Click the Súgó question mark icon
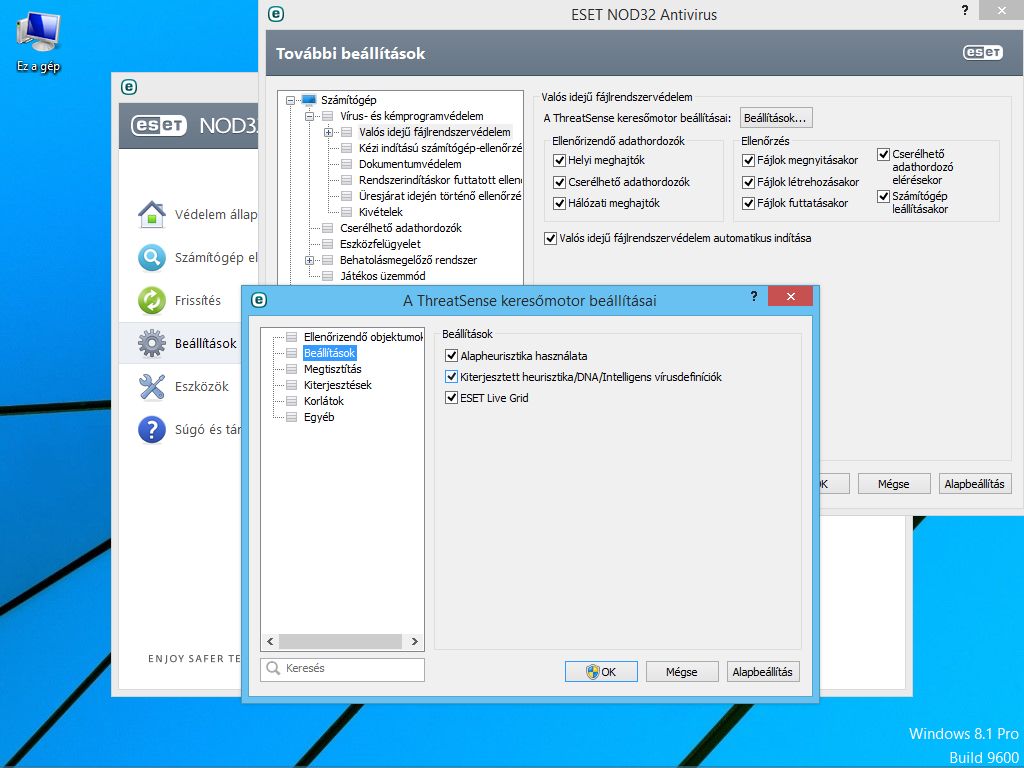The height and width of the screenshot is (768, 1024). pyautogui.click(x=152, y=430)
